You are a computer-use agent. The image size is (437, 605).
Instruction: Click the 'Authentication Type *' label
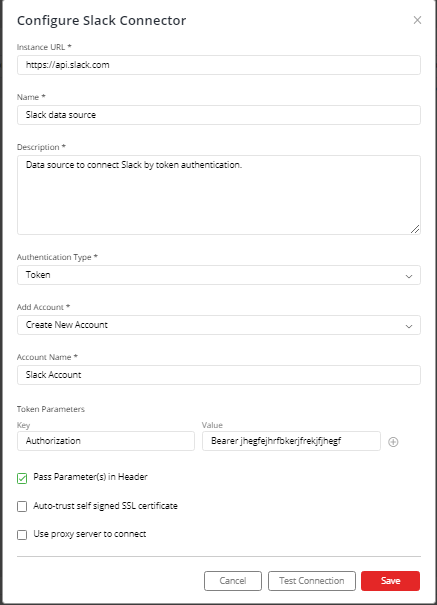tap(57, 257)
